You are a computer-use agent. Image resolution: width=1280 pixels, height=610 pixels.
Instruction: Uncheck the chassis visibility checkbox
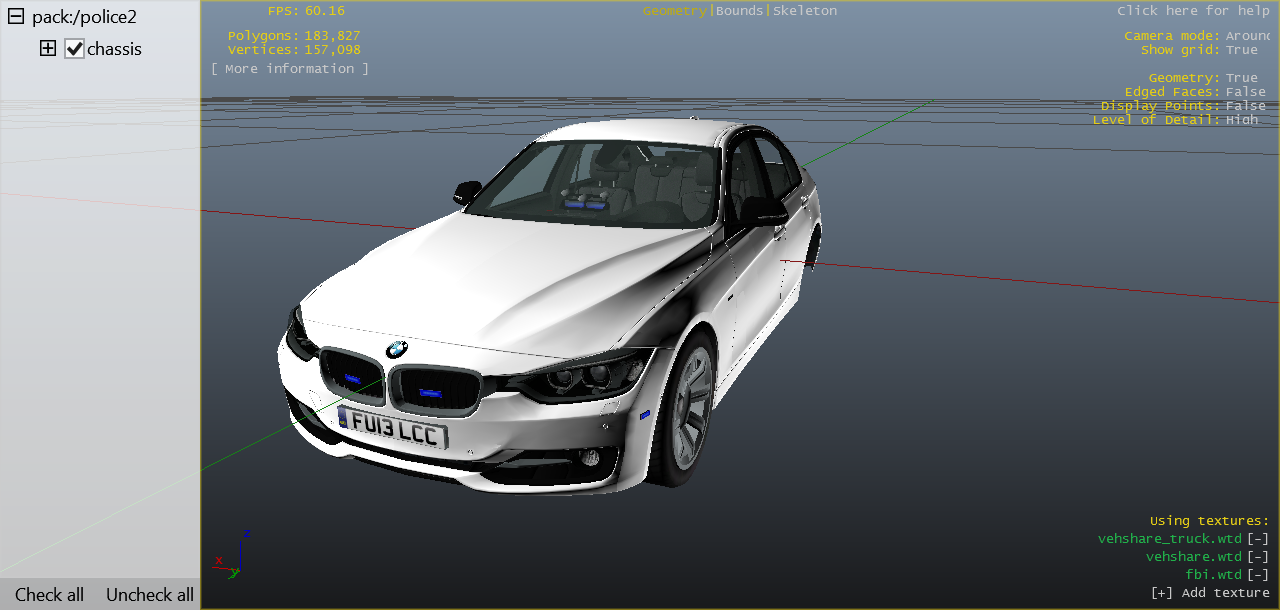point(74,49)
